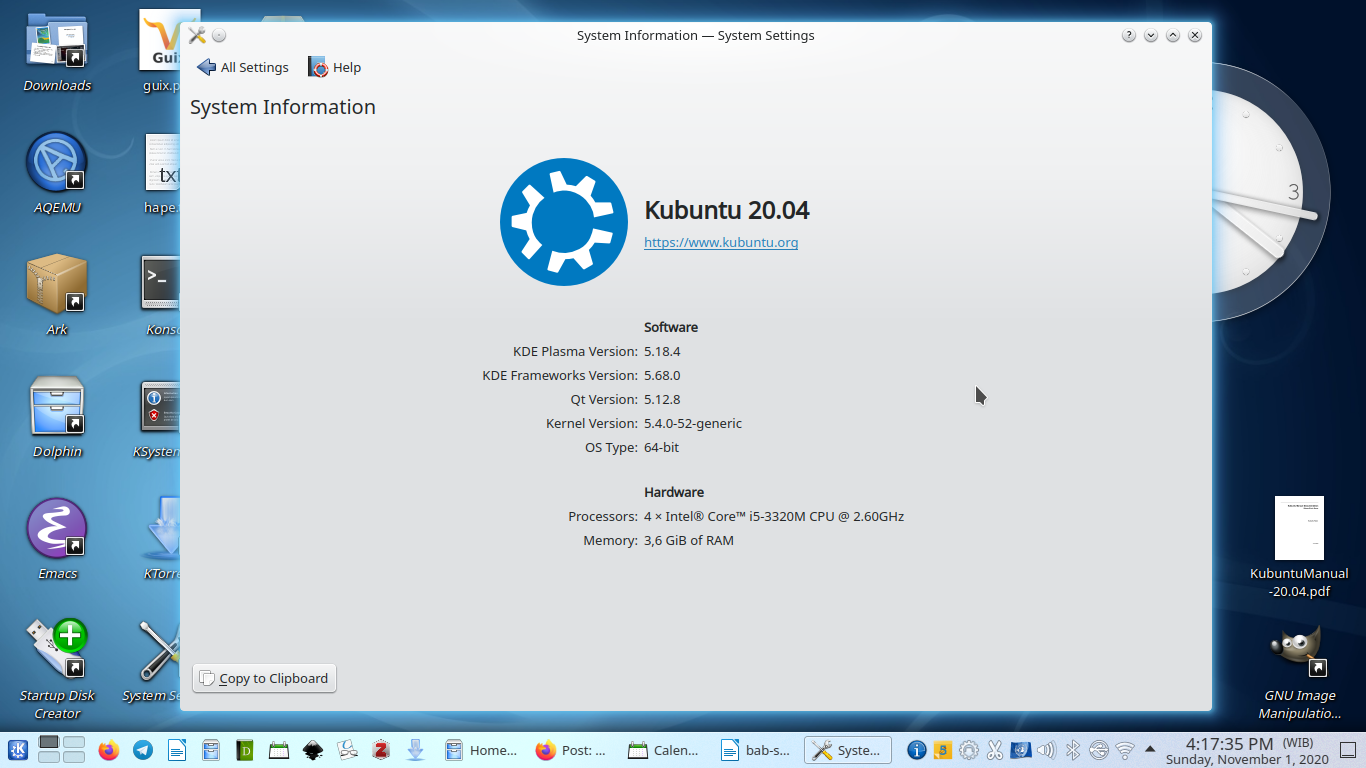Open the Ark archive desktop icon
This screenshot has height=768, width=1366.
pyautogui.click(x=57, y=296)
